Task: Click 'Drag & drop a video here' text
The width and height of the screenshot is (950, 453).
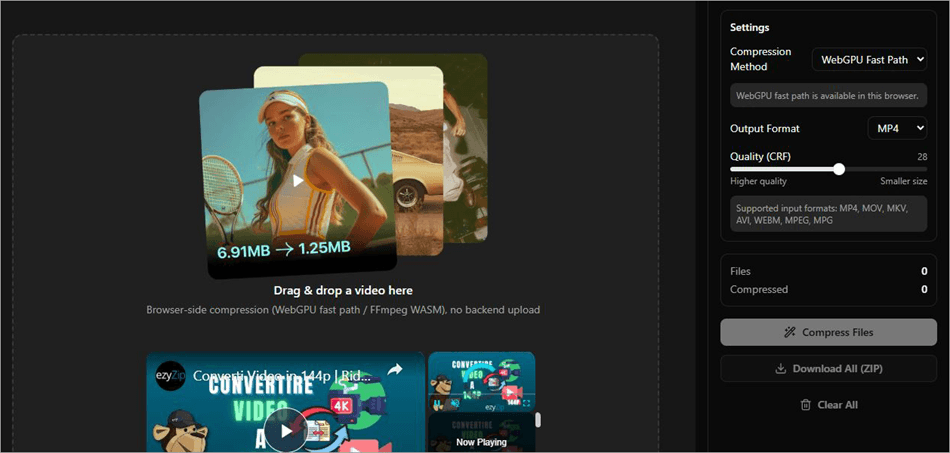Action: (343, 290)
